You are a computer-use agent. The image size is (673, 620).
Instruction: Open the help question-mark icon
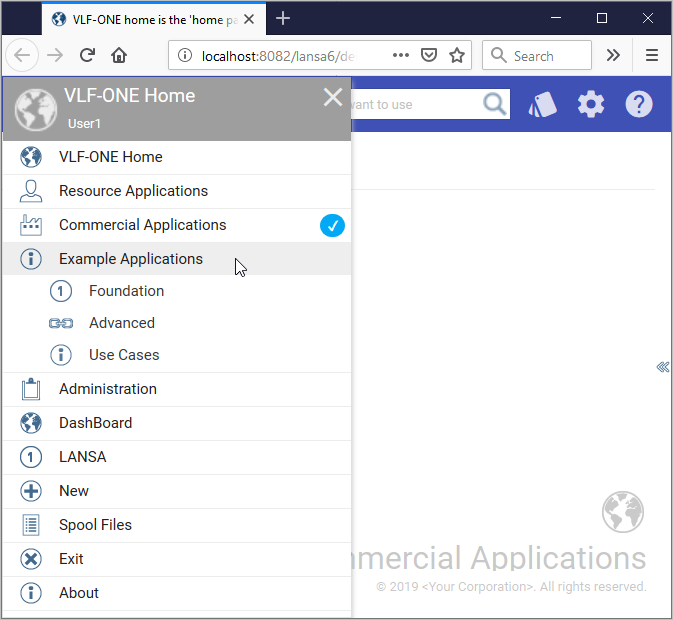click(x=639, y=104)
